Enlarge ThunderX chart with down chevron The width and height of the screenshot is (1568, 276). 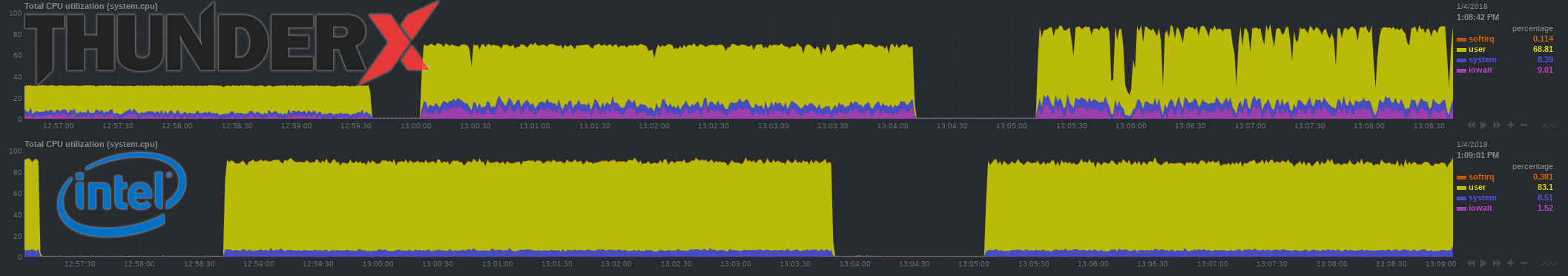click(x=1554, y=126)
